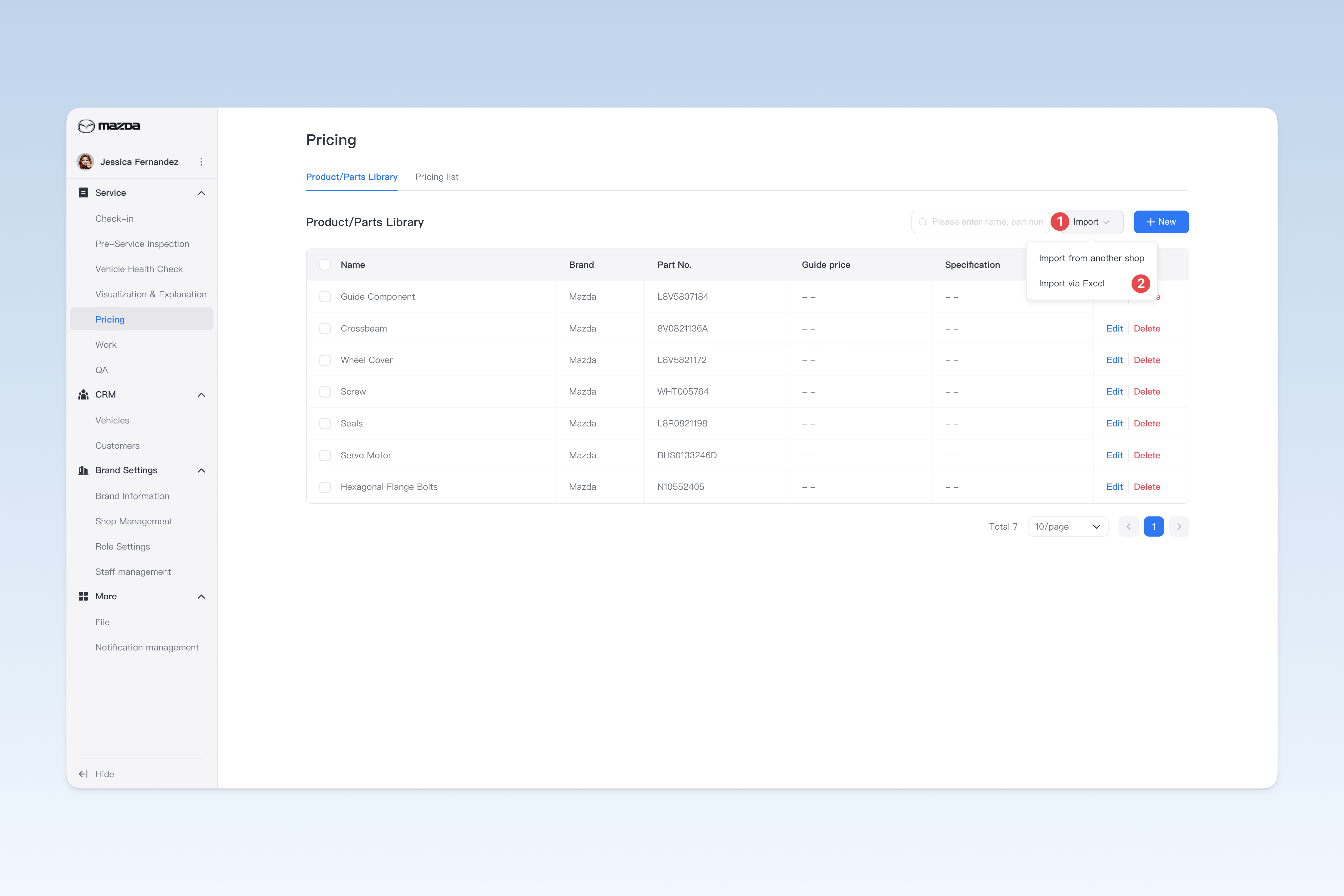
Task: Check the Crossbeam row checkbox
Action: coord(325,329)
